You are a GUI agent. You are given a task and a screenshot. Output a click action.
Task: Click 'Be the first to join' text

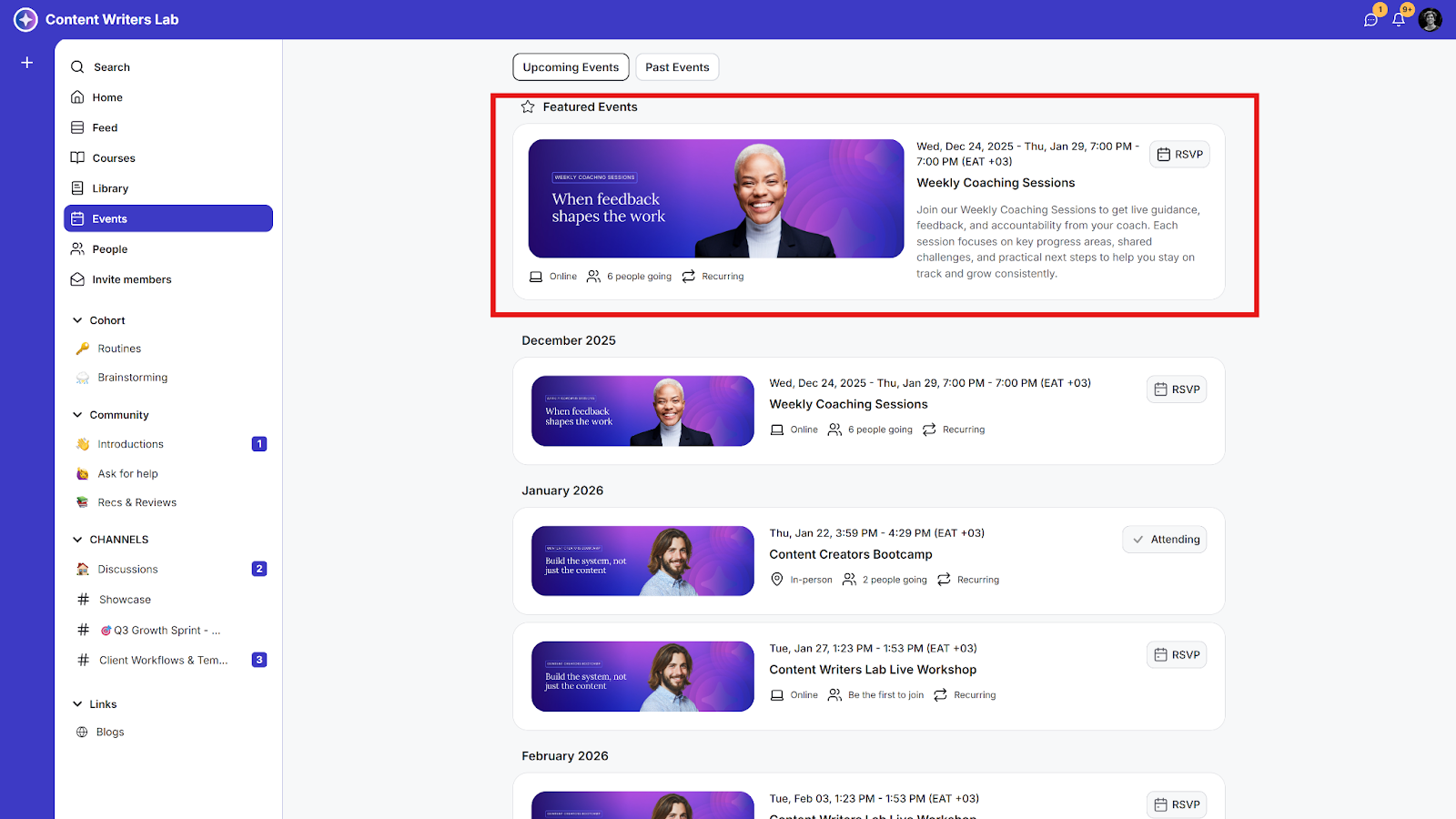[x=885, y=695]
